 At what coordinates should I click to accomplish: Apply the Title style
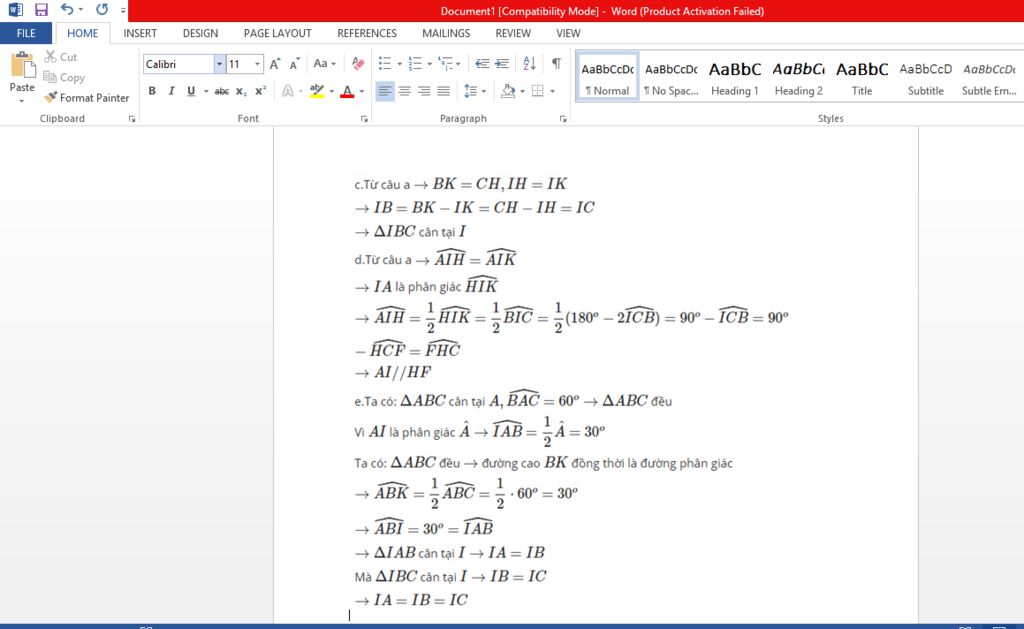coord(862,77)
